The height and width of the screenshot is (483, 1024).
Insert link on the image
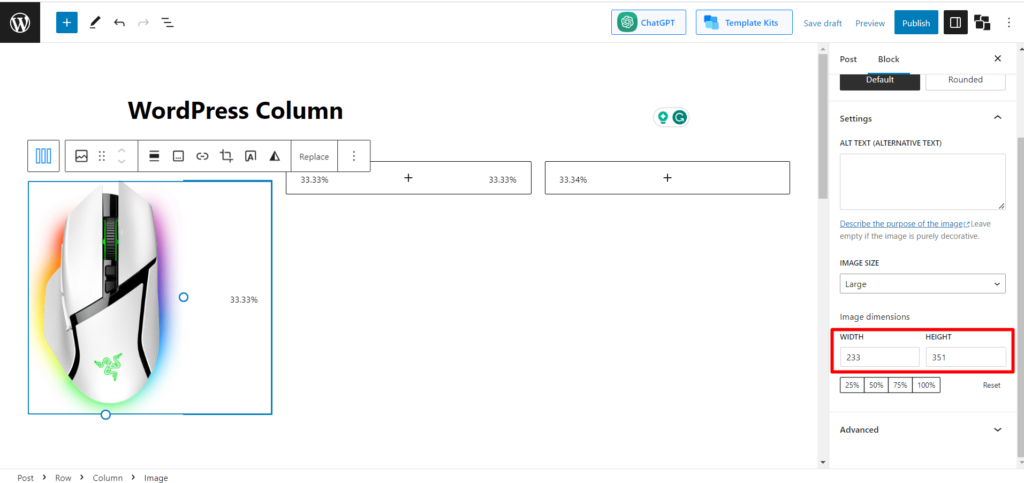[202, 156]
